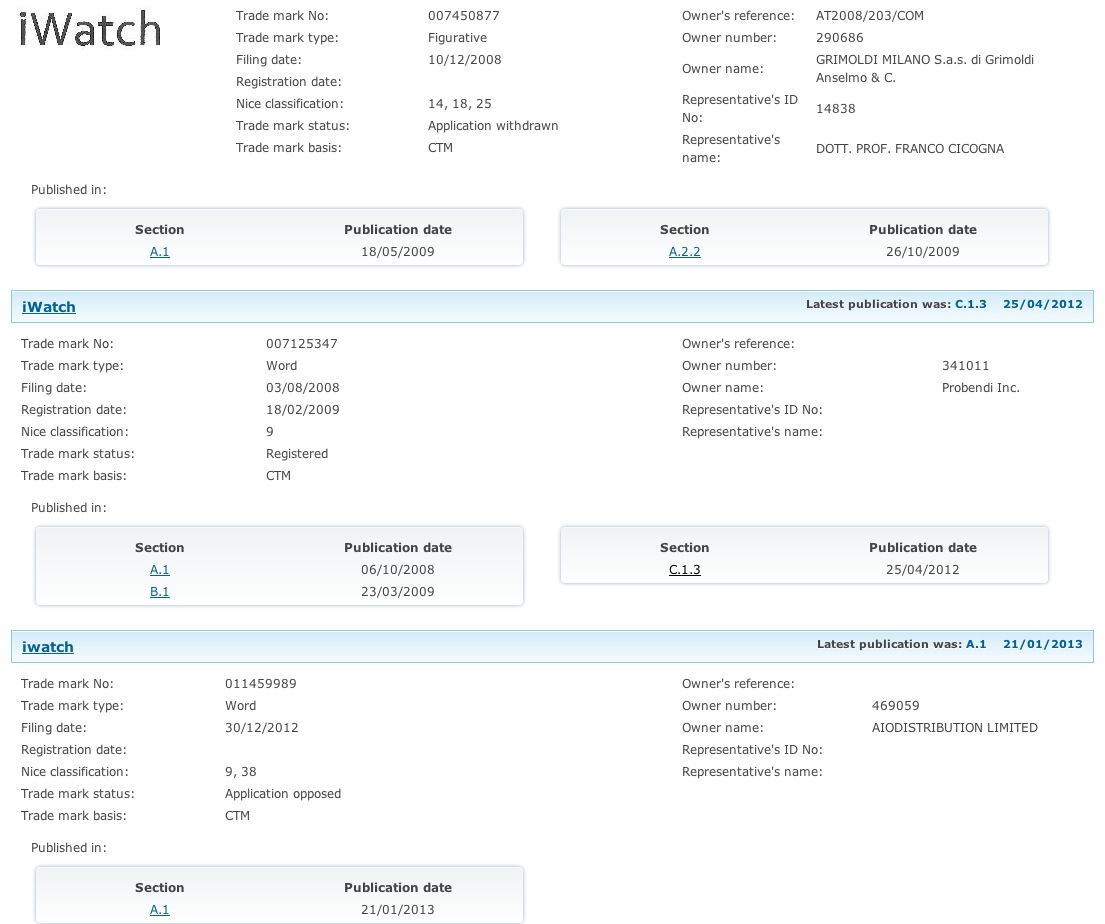
Task: Select owner number 341011
Action: 965,365
